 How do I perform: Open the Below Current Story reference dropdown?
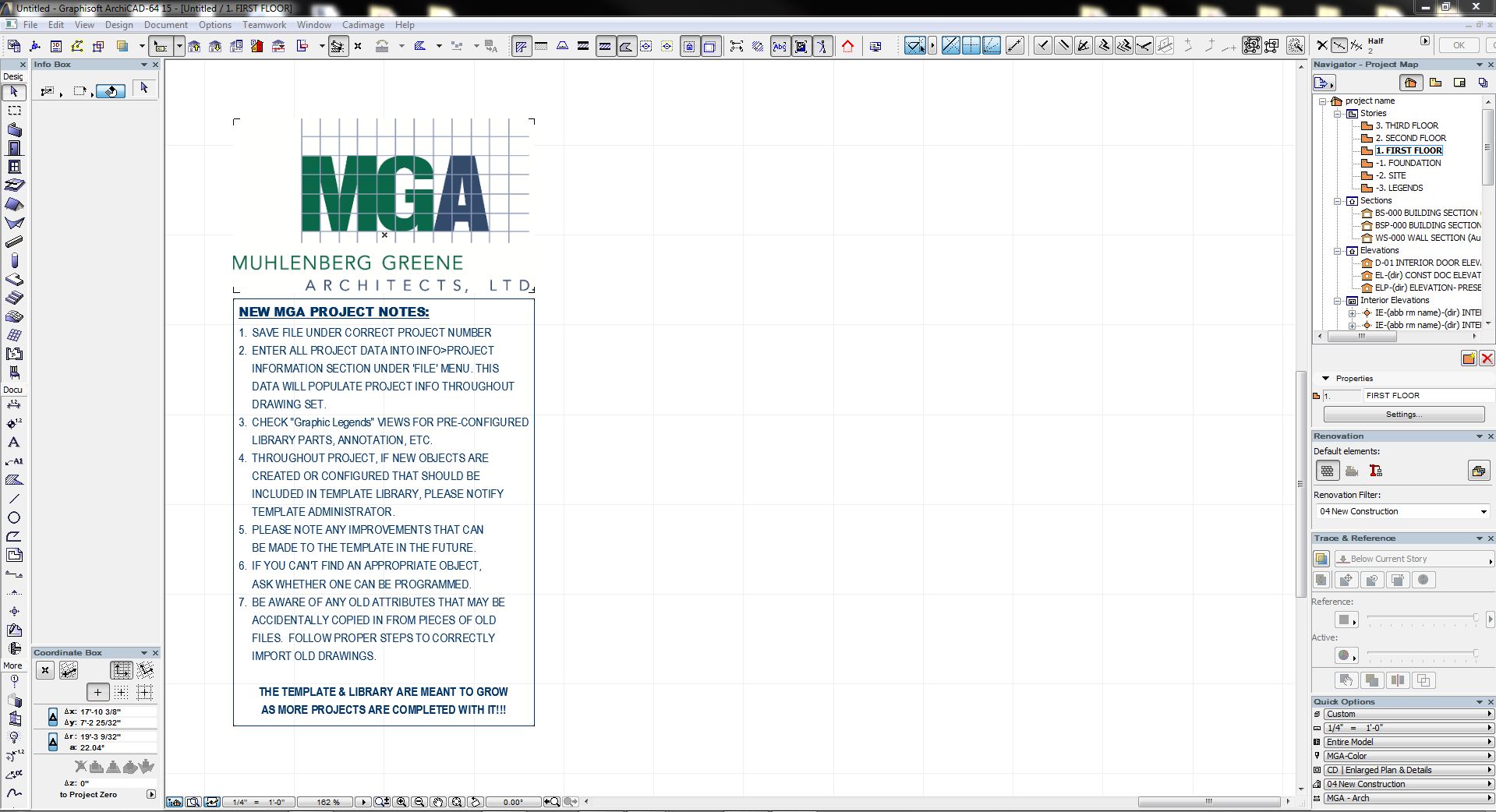pos(1413,559)
